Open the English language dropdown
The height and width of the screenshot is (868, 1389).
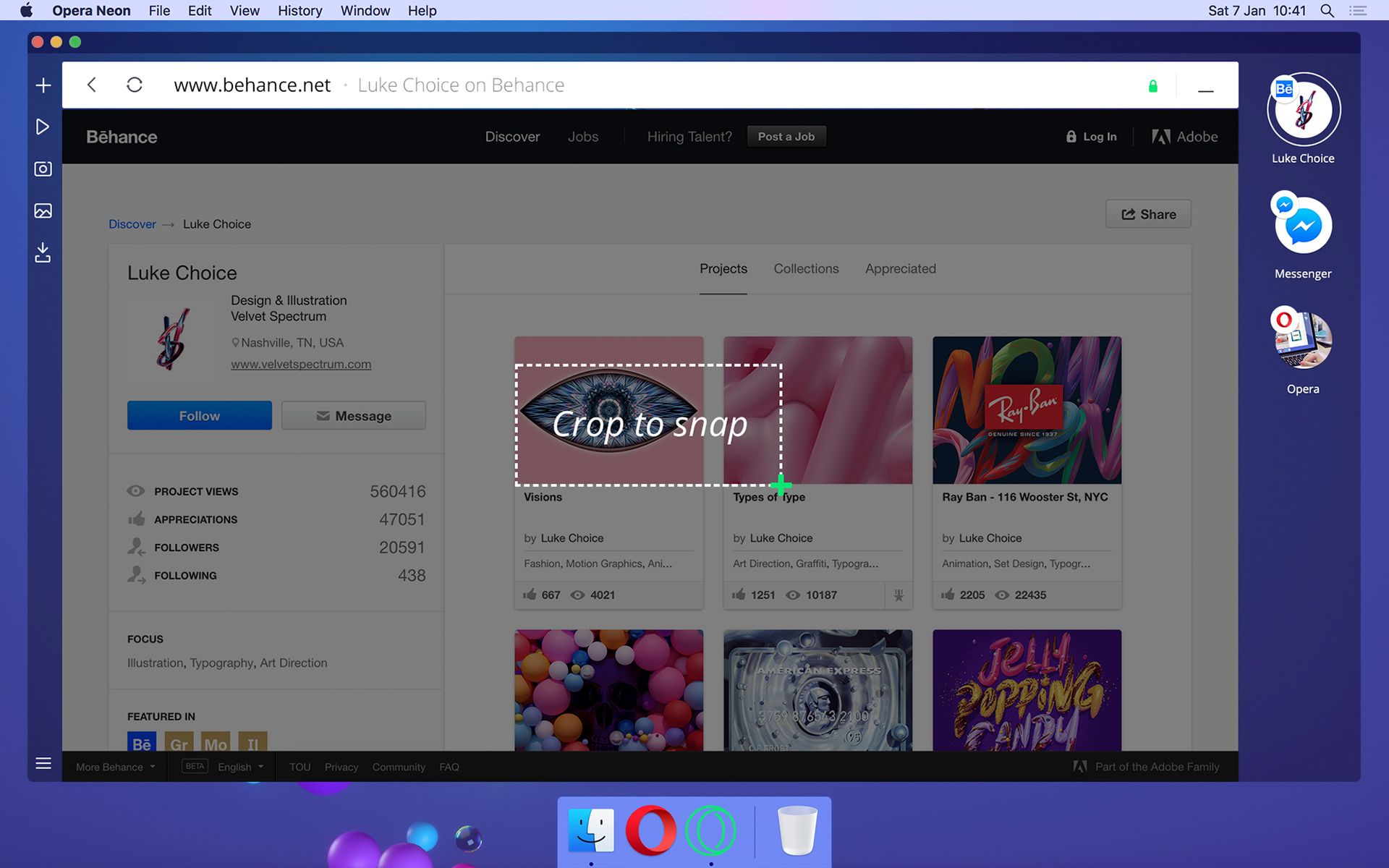tap(240, 767)
